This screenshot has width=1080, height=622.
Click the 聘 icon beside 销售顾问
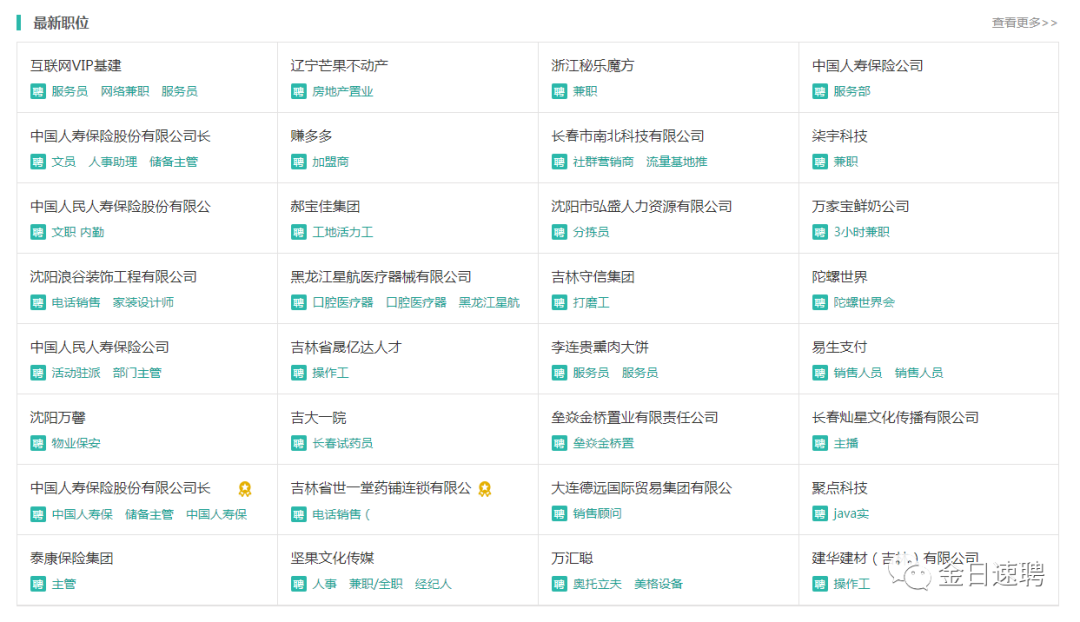pos(559,514)
